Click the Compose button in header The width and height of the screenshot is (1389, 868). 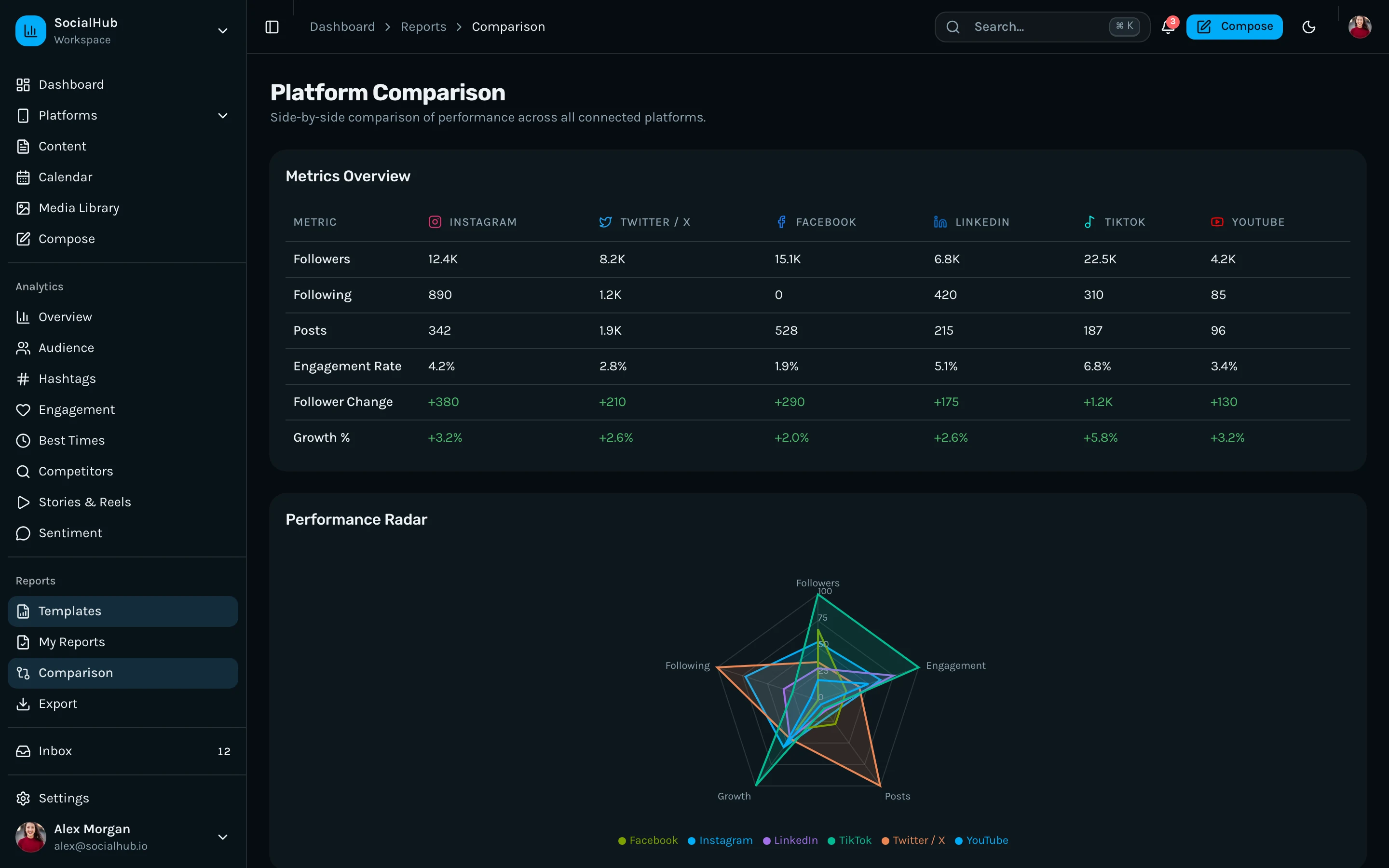(1234, 27)
